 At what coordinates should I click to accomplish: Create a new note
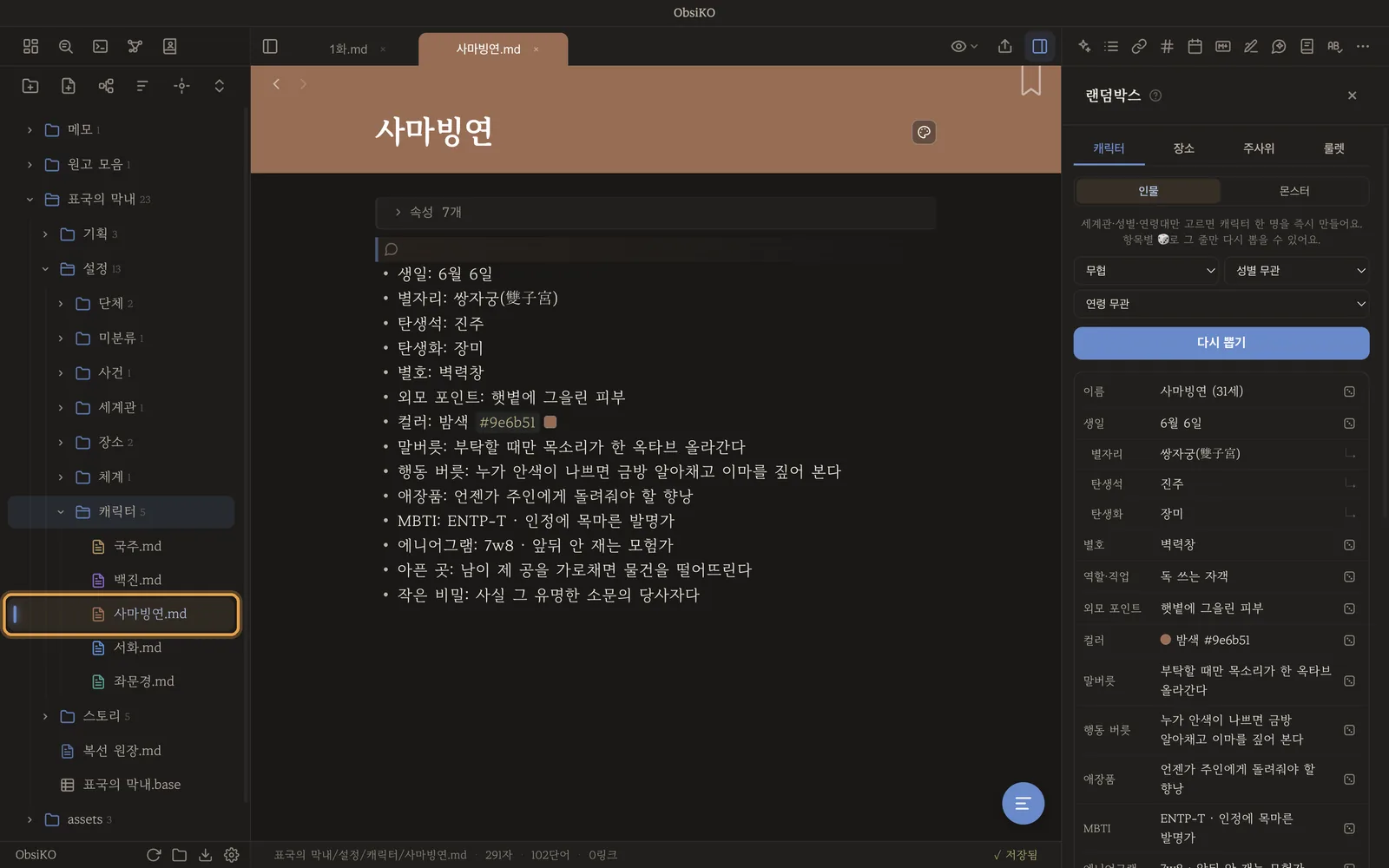point(68,85)
